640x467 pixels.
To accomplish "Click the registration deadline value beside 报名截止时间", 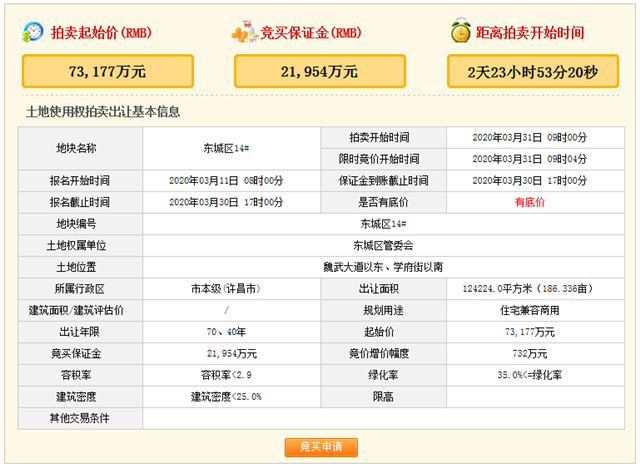I will (226, 202).
